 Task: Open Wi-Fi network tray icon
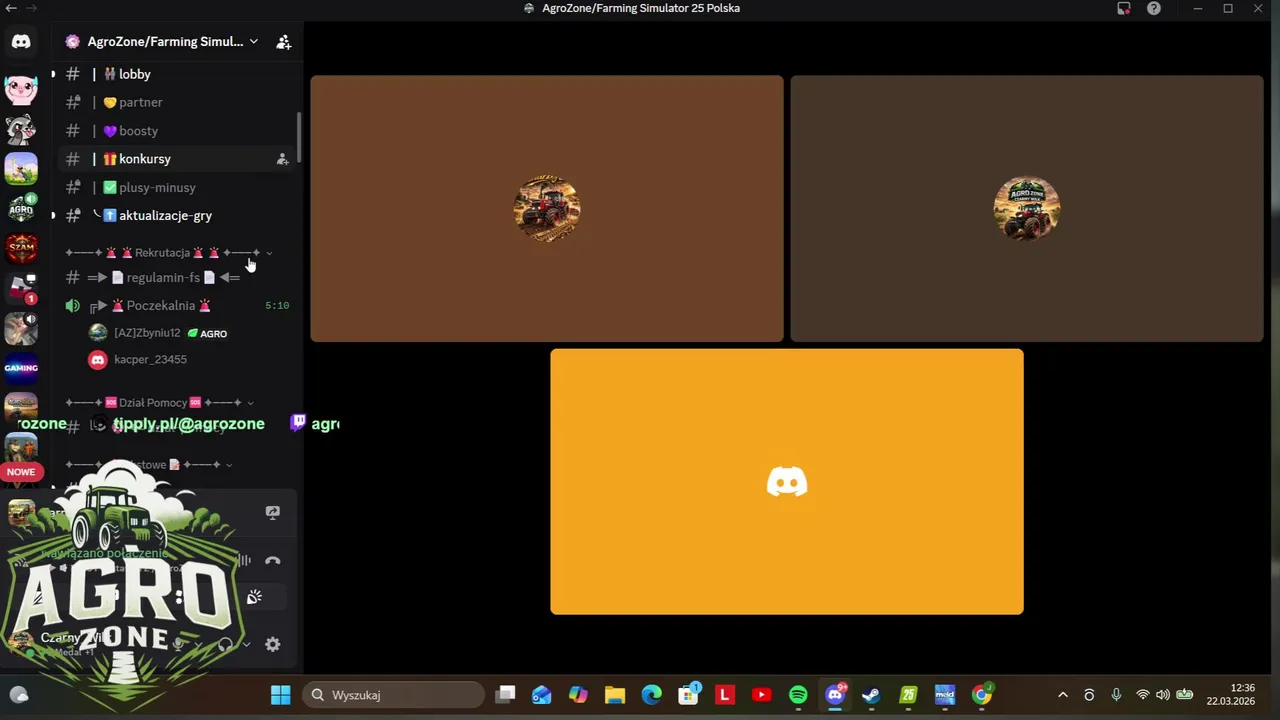click(x=1142, y=695)
